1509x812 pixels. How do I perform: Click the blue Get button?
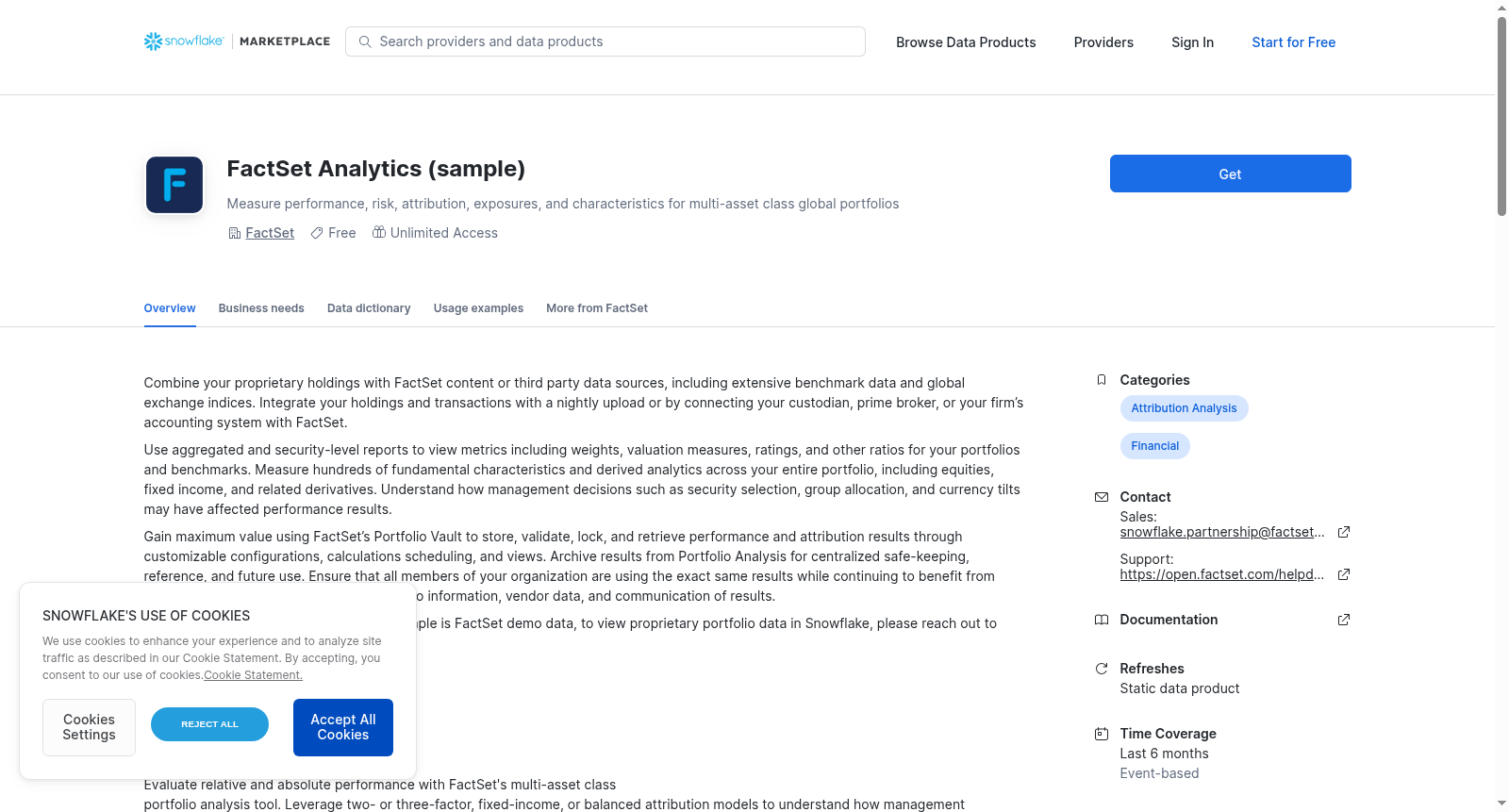click(x=1230, y=174)
